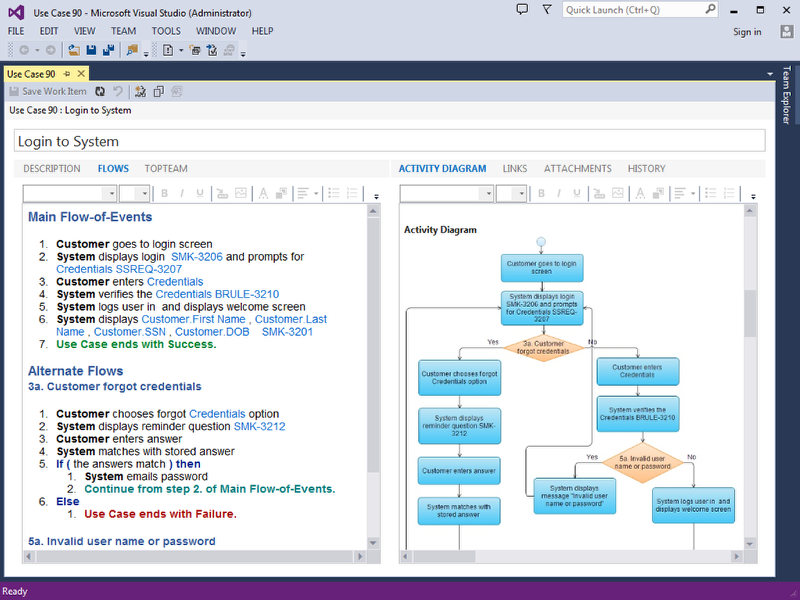
Task: Click the Save All toolbar icon
Action: coord(107,50)
